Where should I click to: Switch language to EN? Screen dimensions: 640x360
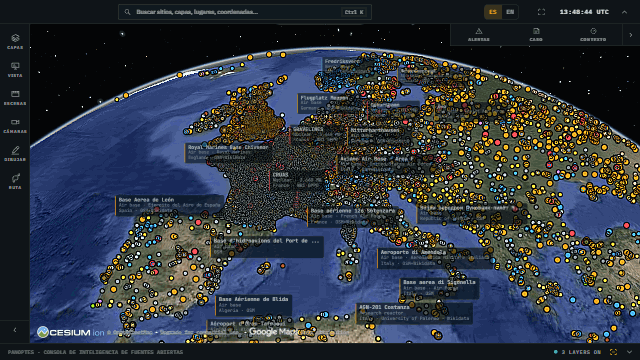click(510, 12)
